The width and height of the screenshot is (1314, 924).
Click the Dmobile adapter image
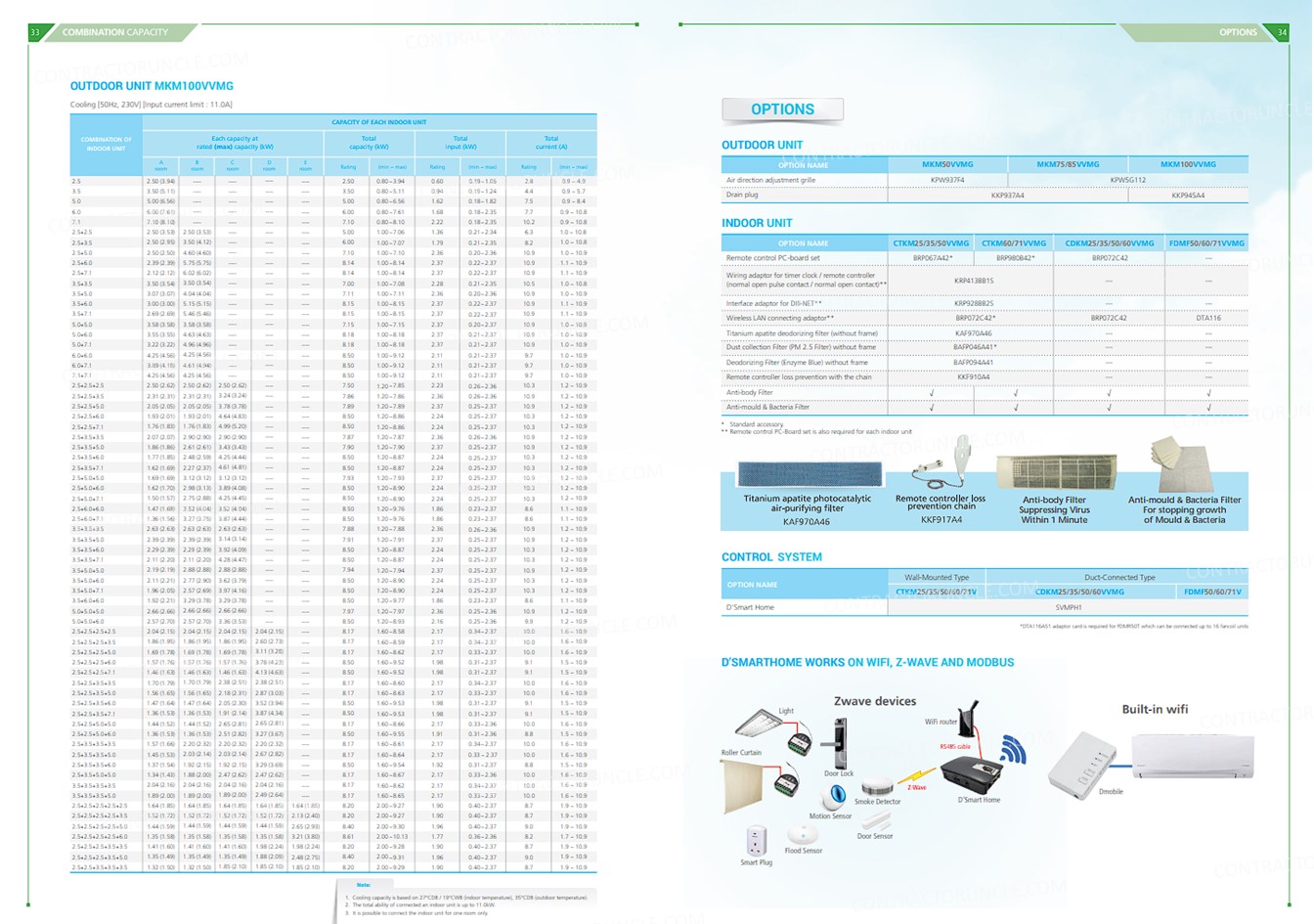coord(1085,762)
